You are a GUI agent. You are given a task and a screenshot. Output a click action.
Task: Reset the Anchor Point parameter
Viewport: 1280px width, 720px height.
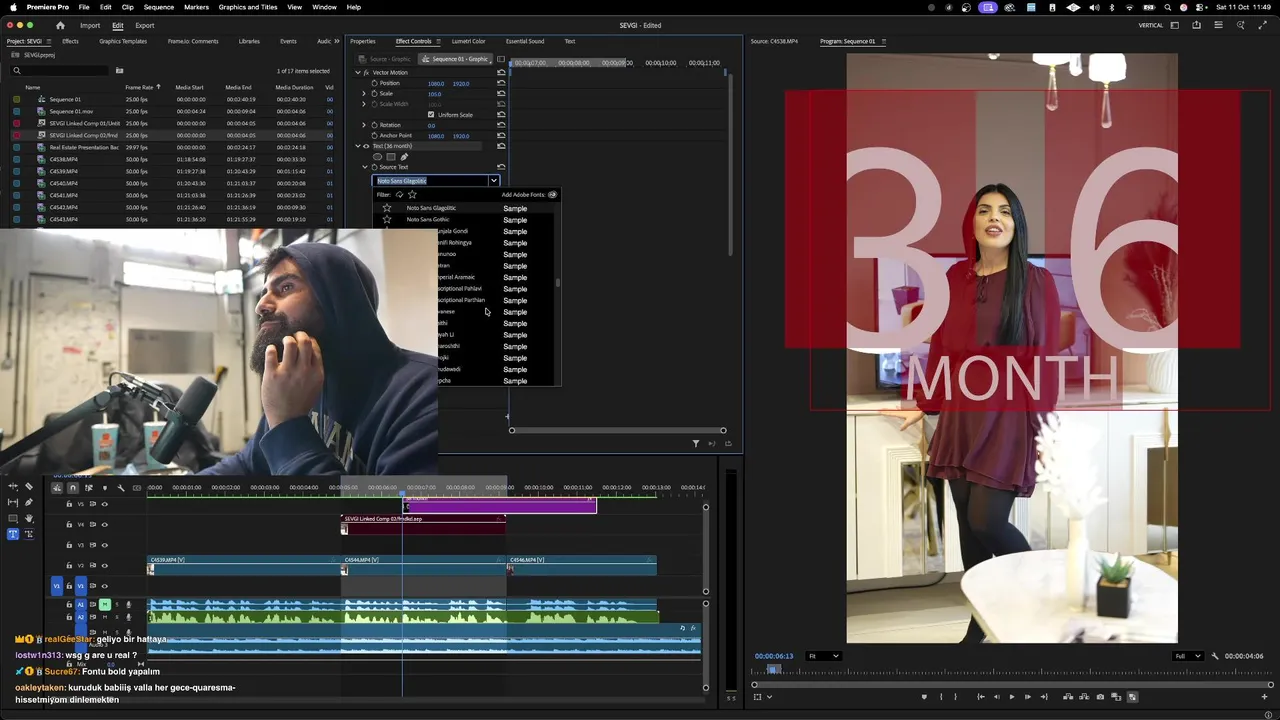[x=501, y=136]
